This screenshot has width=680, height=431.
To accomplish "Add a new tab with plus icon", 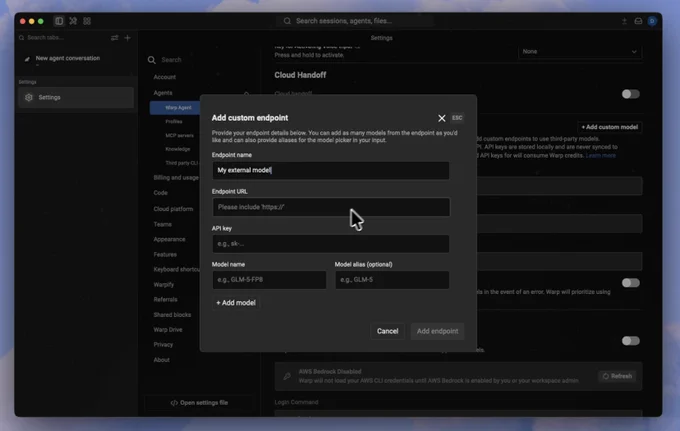I will coord(128,38).
